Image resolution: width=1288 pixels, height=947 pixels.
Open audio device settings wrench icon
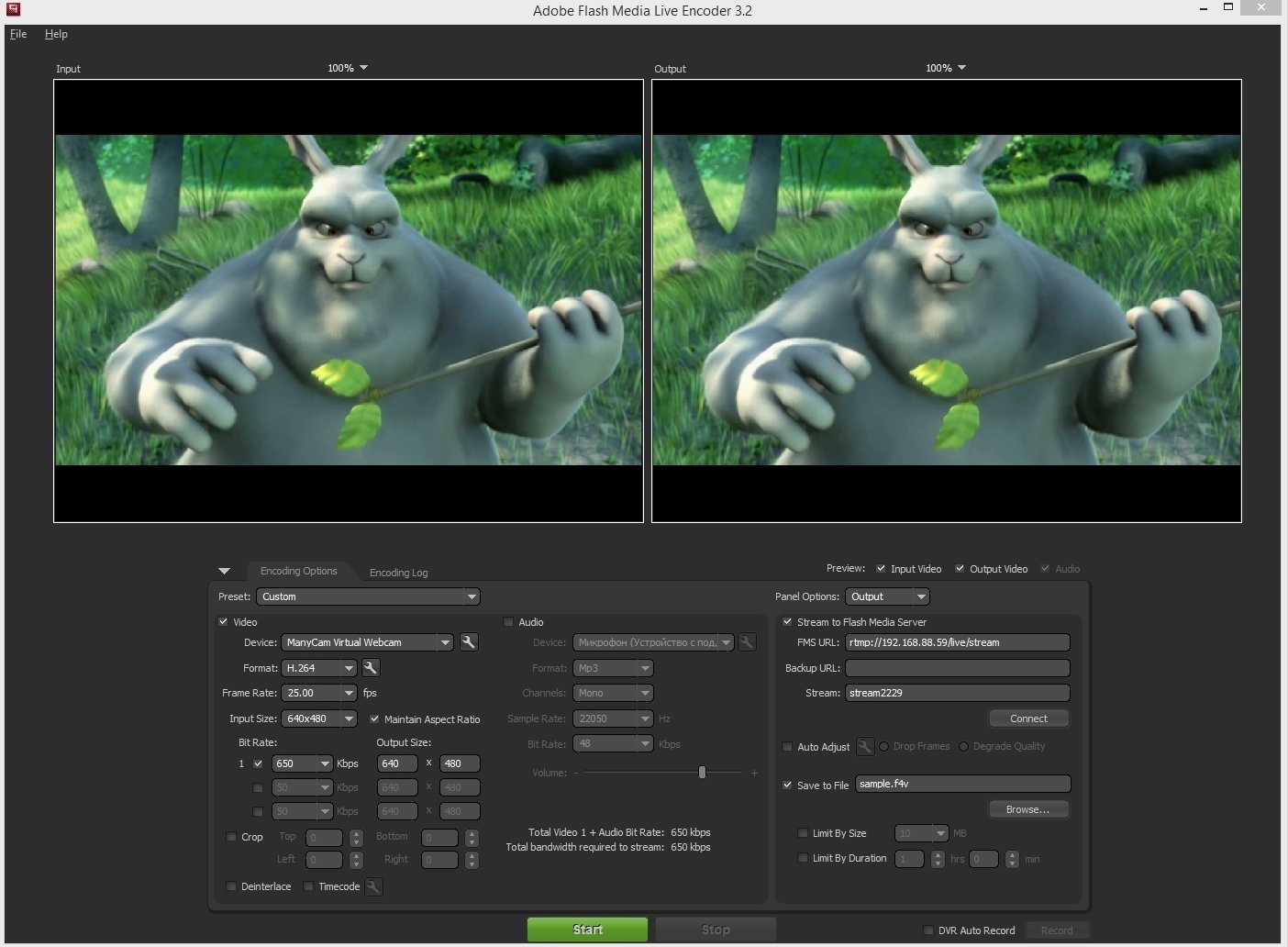(747, 642)
